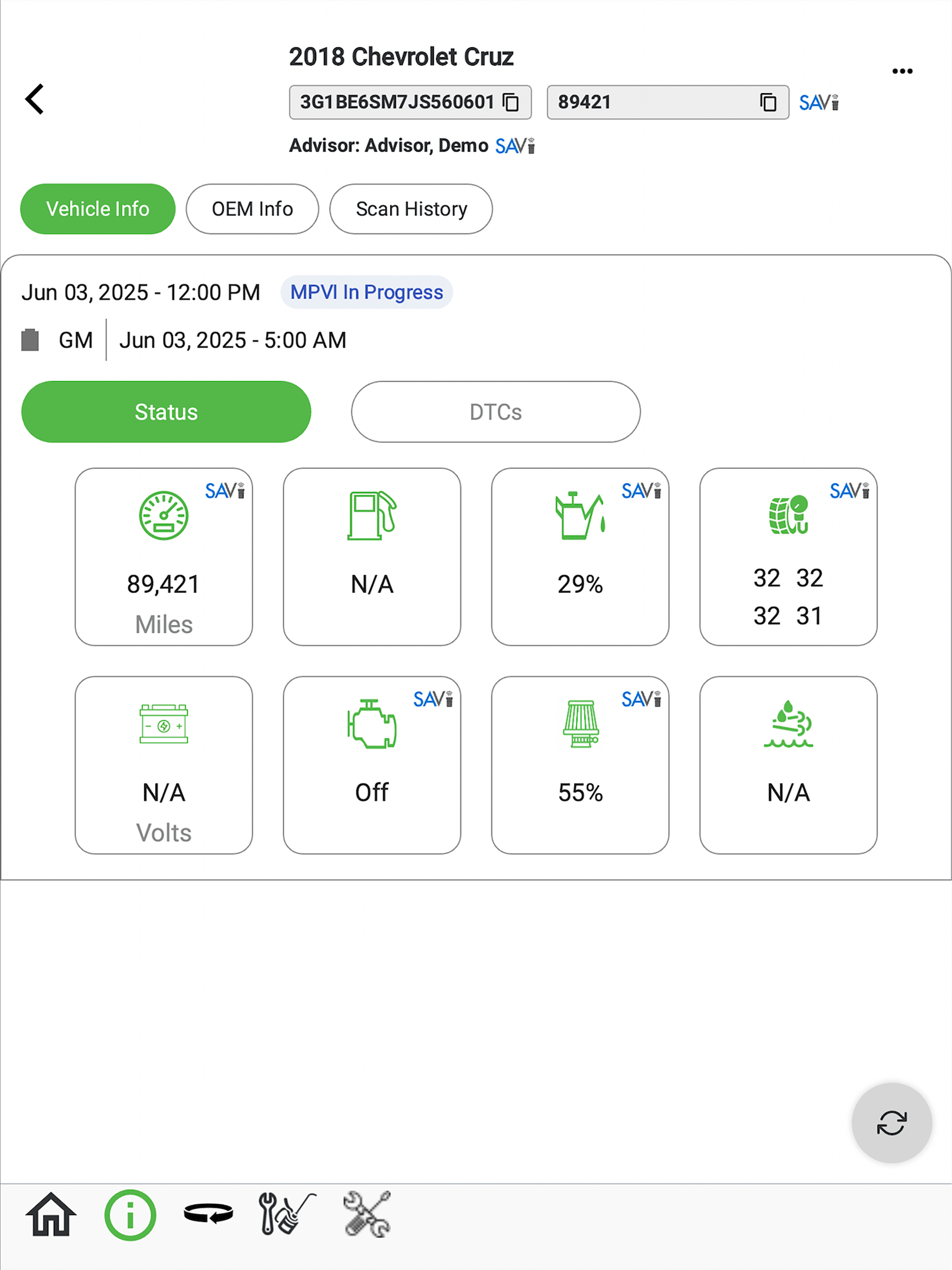Image resolution: width=952 pixels, height=1270 pixels.
Task: Open the Scan History tab
Action: click(411, 209)
